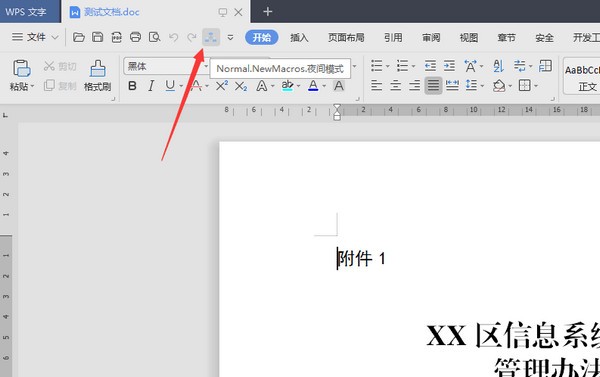Expand underline style dropdown arrow
Image resolution: width=600 pixels, height=377 pixels.
click(x=181, y=86)
